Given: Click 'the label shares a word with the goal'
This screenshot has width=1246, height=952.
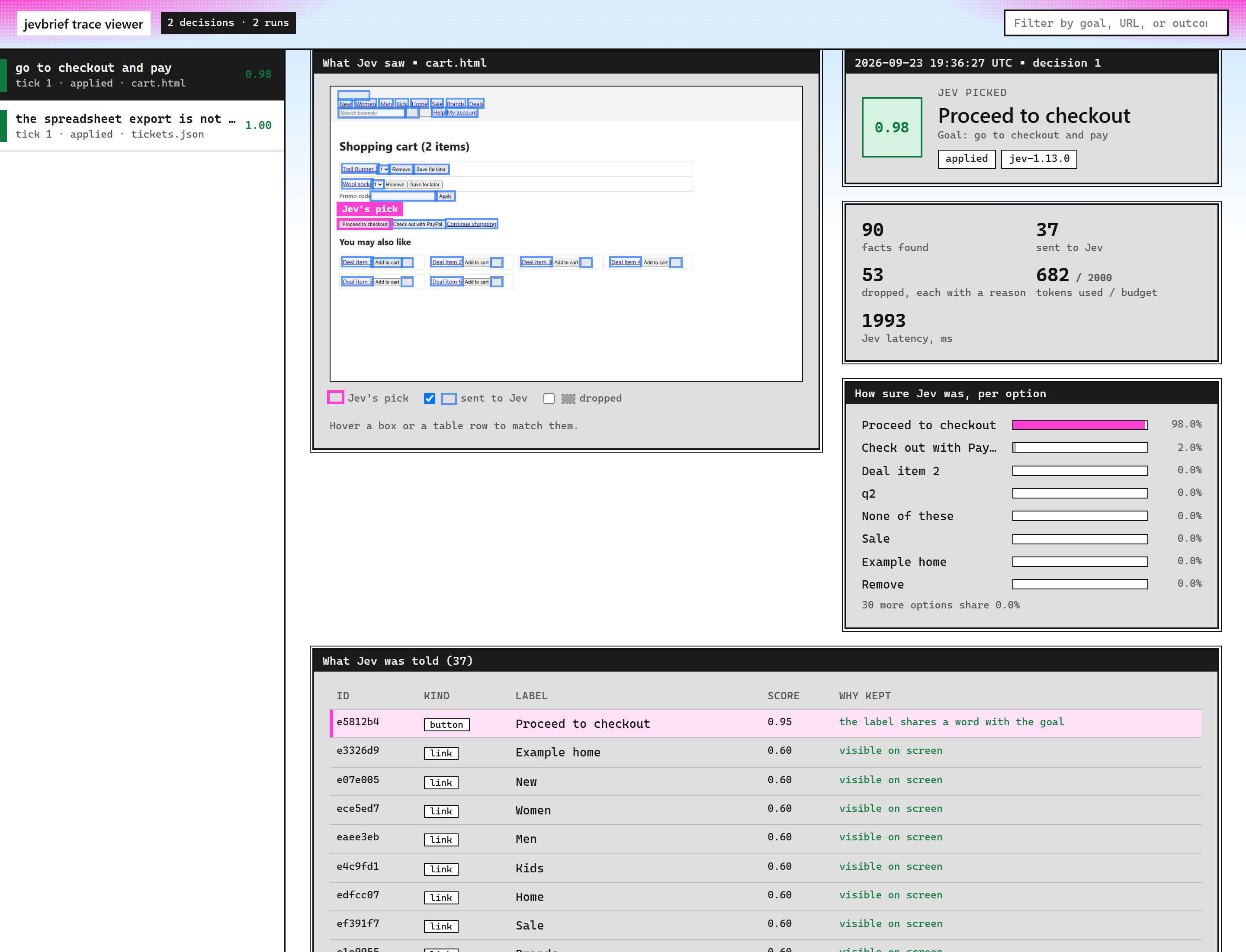Looking at the screenshot, I should (951, 722).
